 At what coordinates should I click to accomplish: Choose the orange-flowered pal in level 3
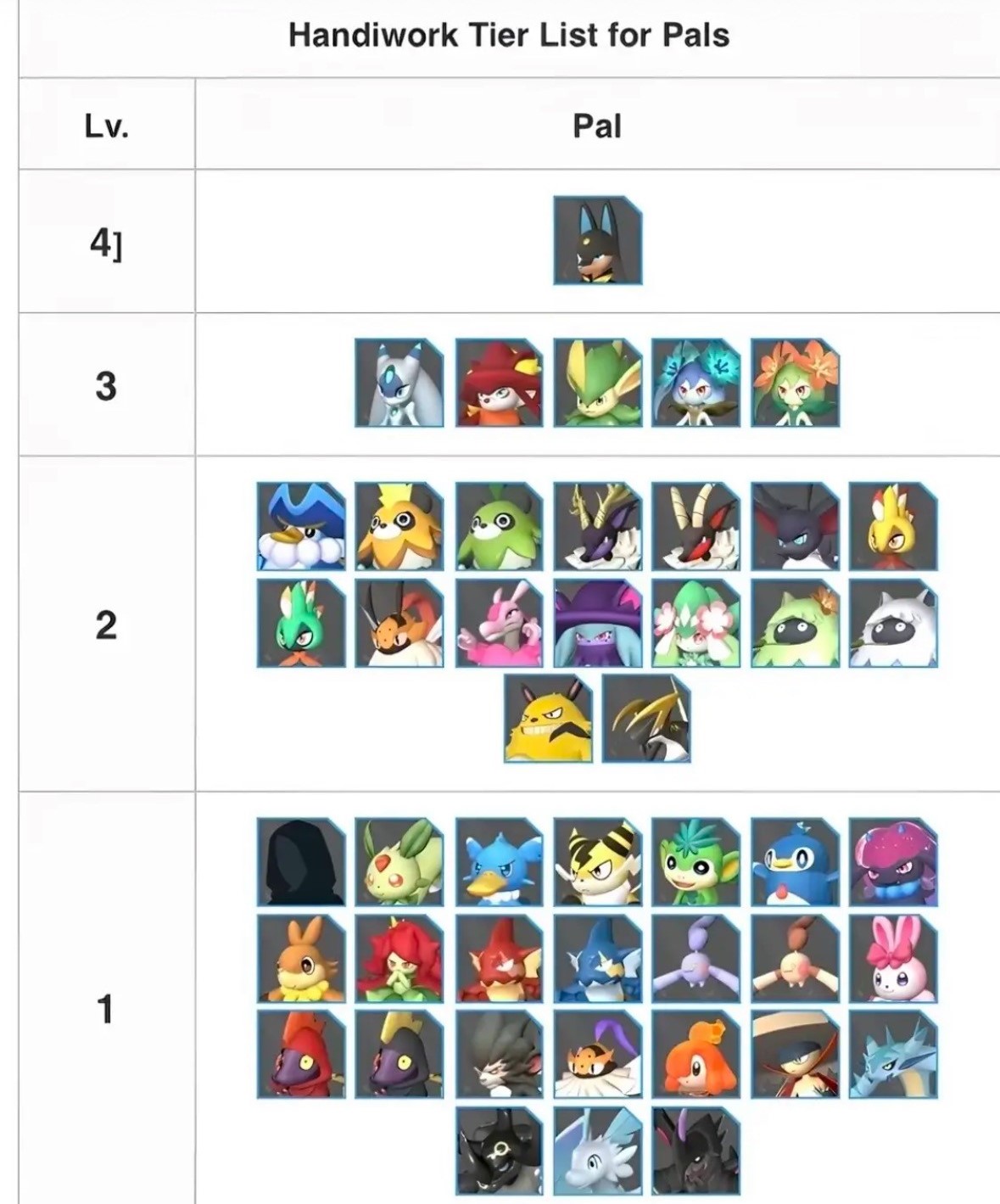pyautogui.click(x=795, y=383)
